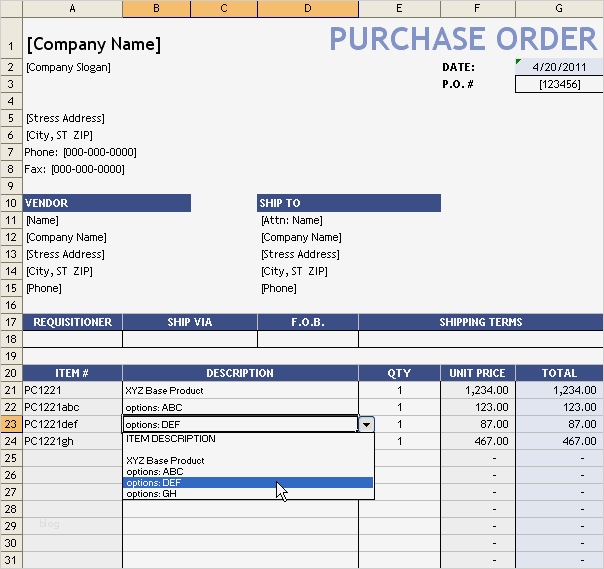604x569 pixels.
Task: Click description cell 'XYZ Base Product' in row 21
Action: click(x=240, y=390)
